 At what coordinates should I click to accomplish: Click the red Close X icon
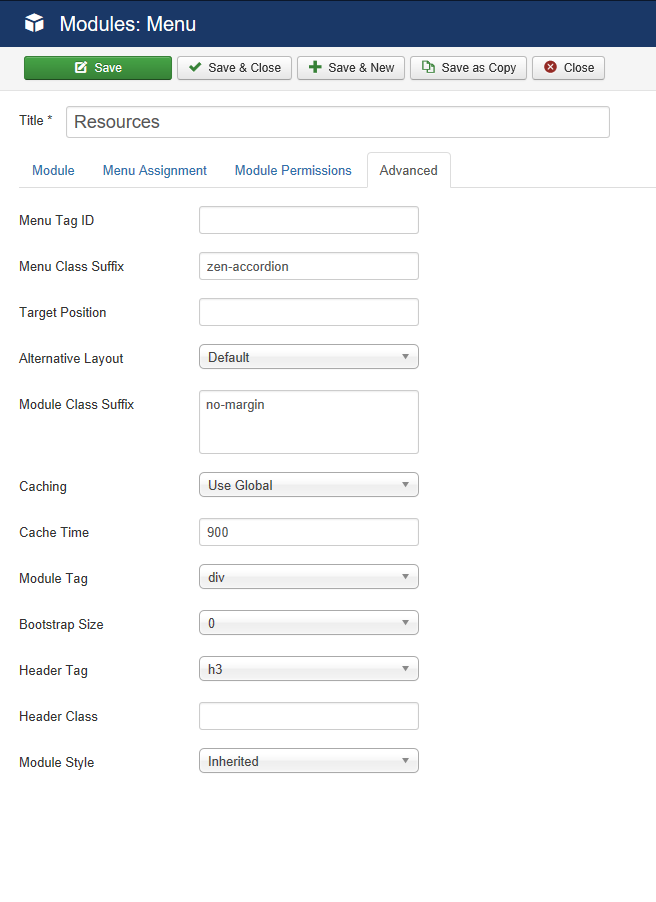[551, 67]
